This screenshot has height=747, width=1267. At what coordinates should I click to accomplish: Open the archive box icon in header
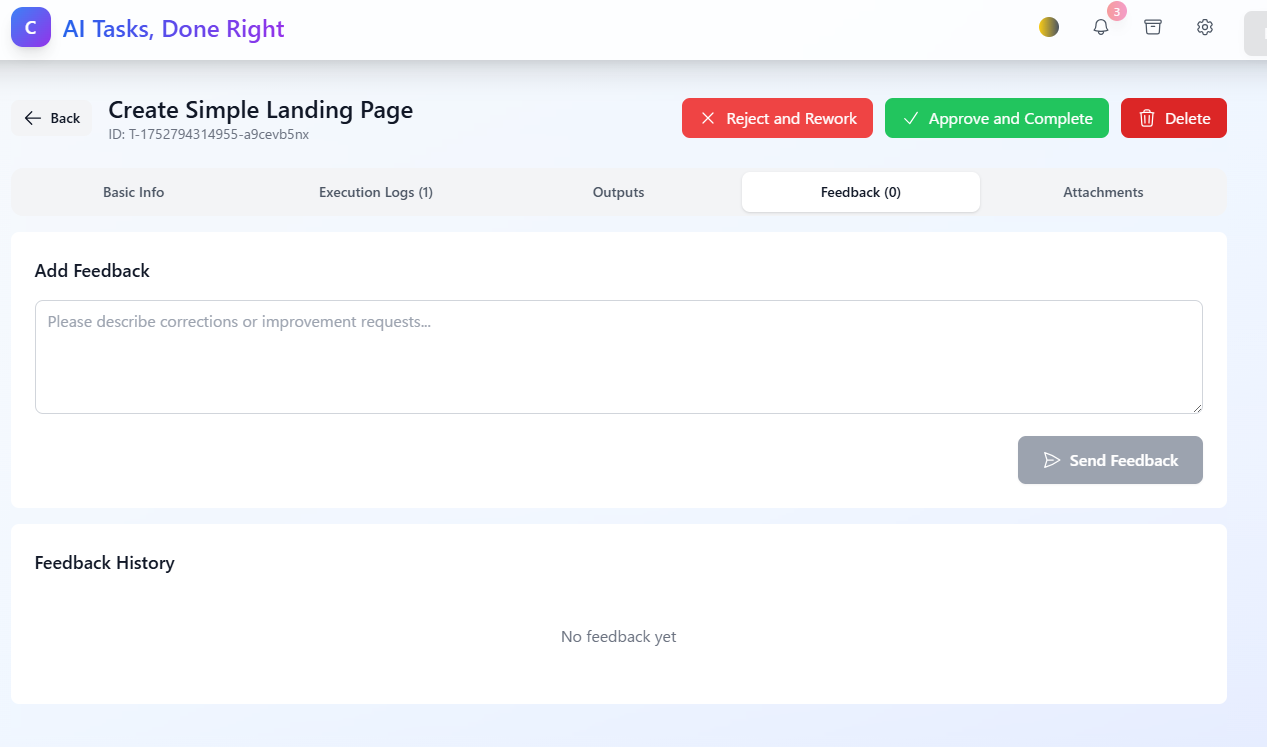point(1153,27)
